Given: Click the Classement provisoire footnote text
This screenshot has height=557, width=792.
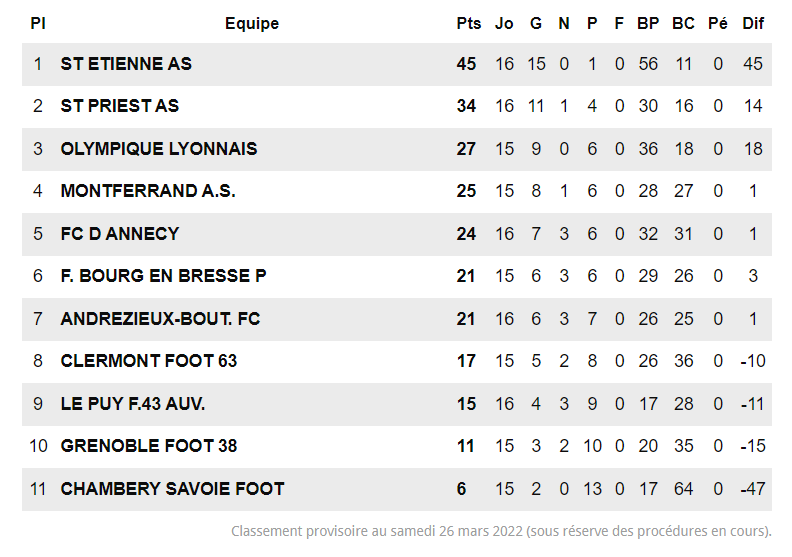Looking at the screenshot, I should 501,531.
